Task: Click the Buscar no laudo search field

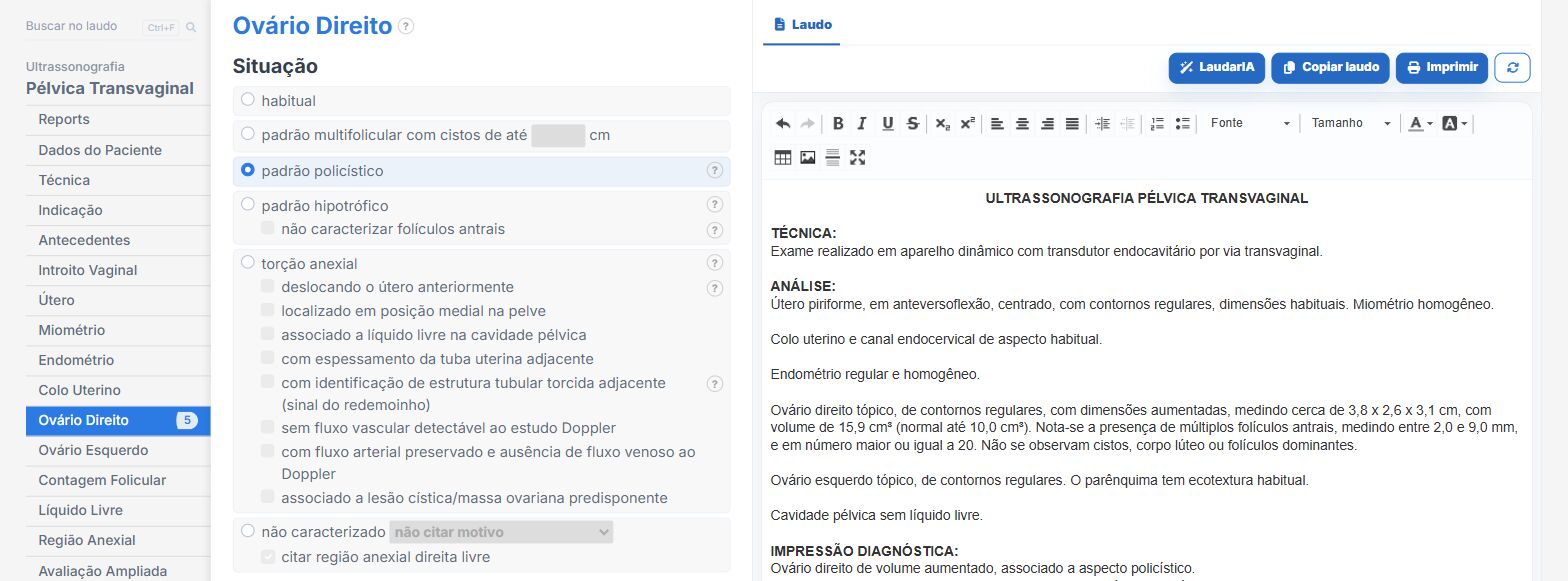Action: coord(82,26)
